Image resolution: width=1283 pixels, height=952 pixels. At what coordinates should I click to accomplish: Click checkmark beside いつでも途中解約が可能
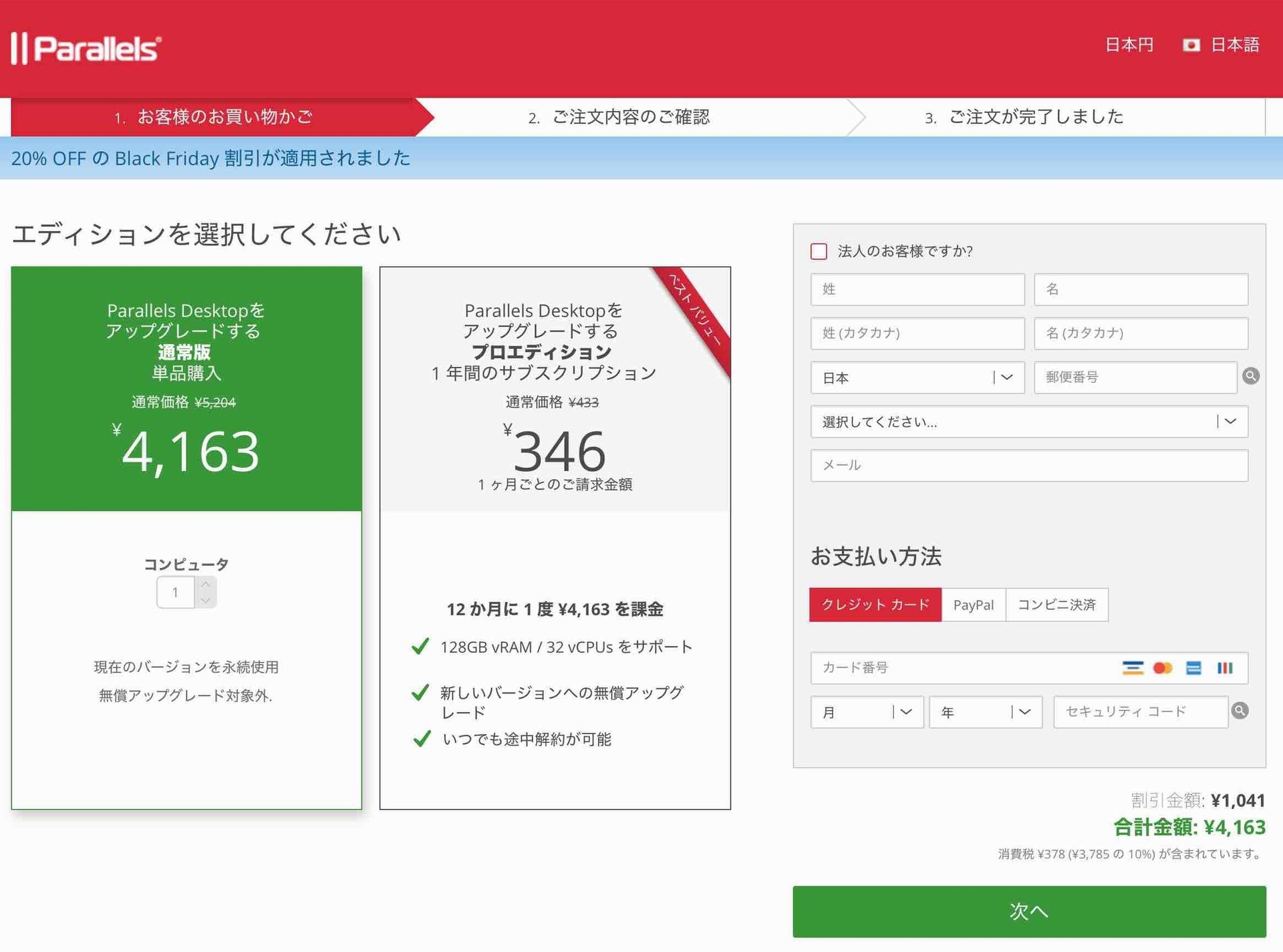(x=422, y=739)
